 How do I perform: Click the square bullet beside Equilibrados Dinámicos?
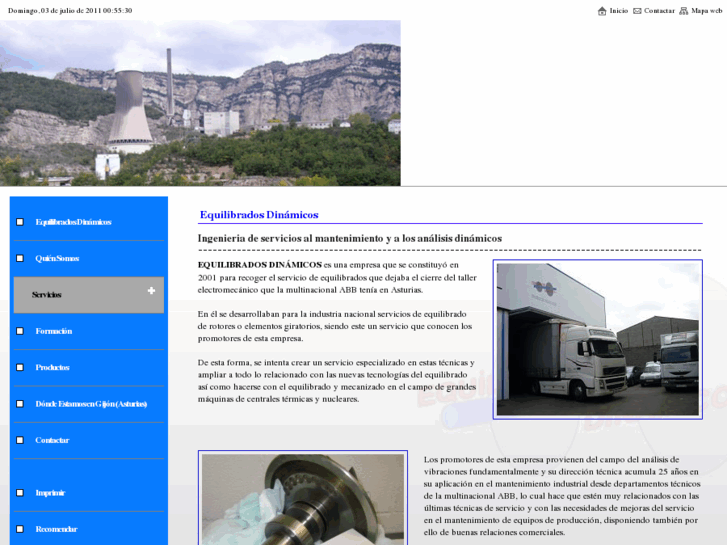pos(20,222)
